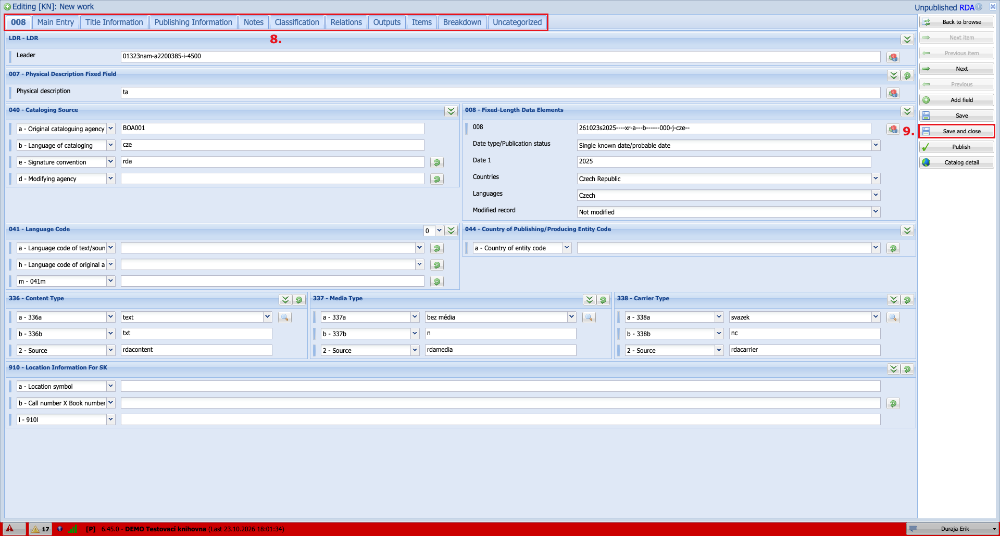Open subfield dropdown b - Language of cataloging
This screenshot has width=1000, height=536.
(x=110, y=145)
